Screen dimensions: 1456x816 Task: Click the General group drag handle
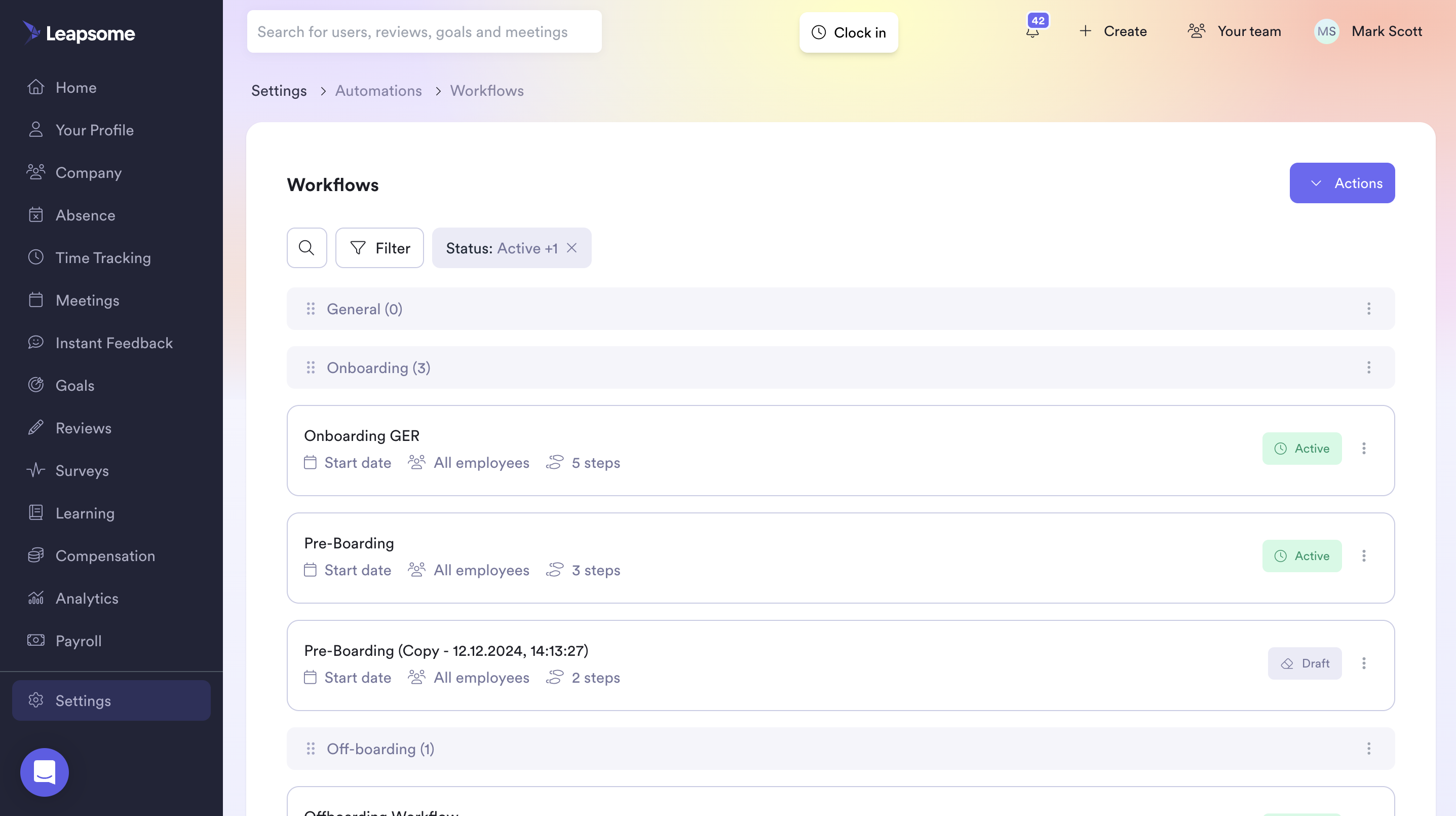click(x=311, y=309)
